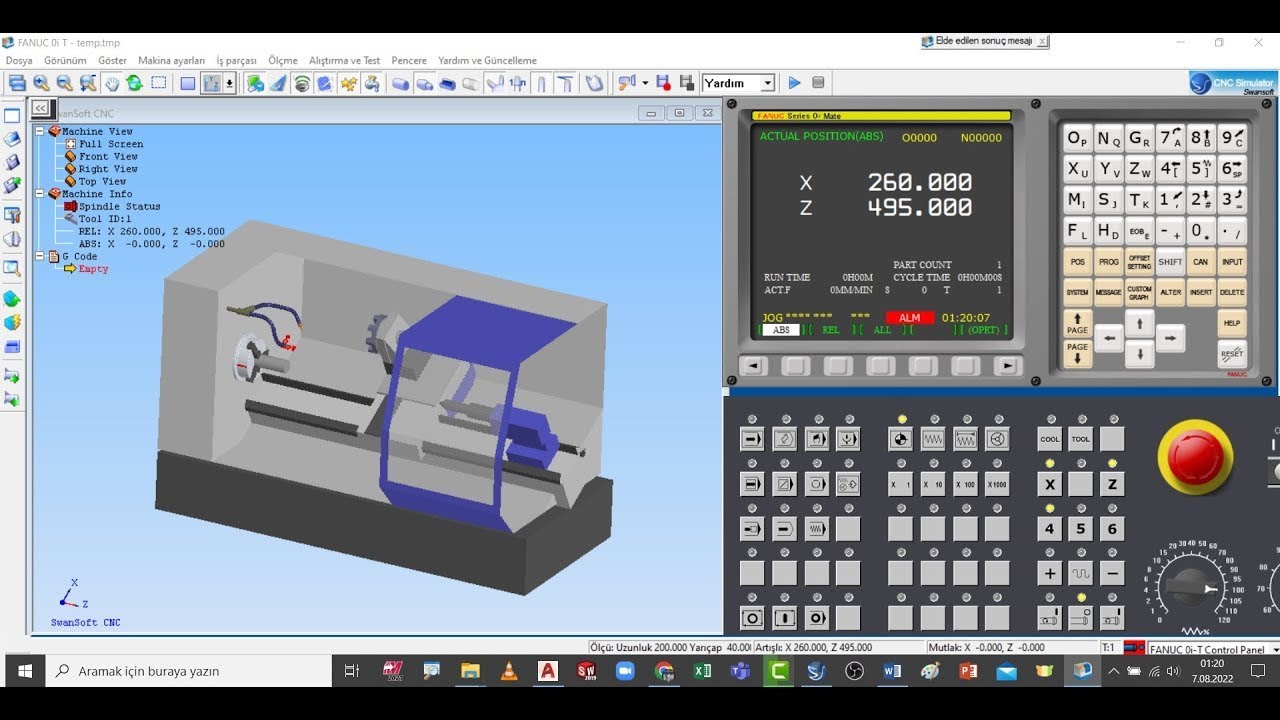Click the stop icon beside run
This screenshot has height=720, width=1280.
(x=818, y=83)
